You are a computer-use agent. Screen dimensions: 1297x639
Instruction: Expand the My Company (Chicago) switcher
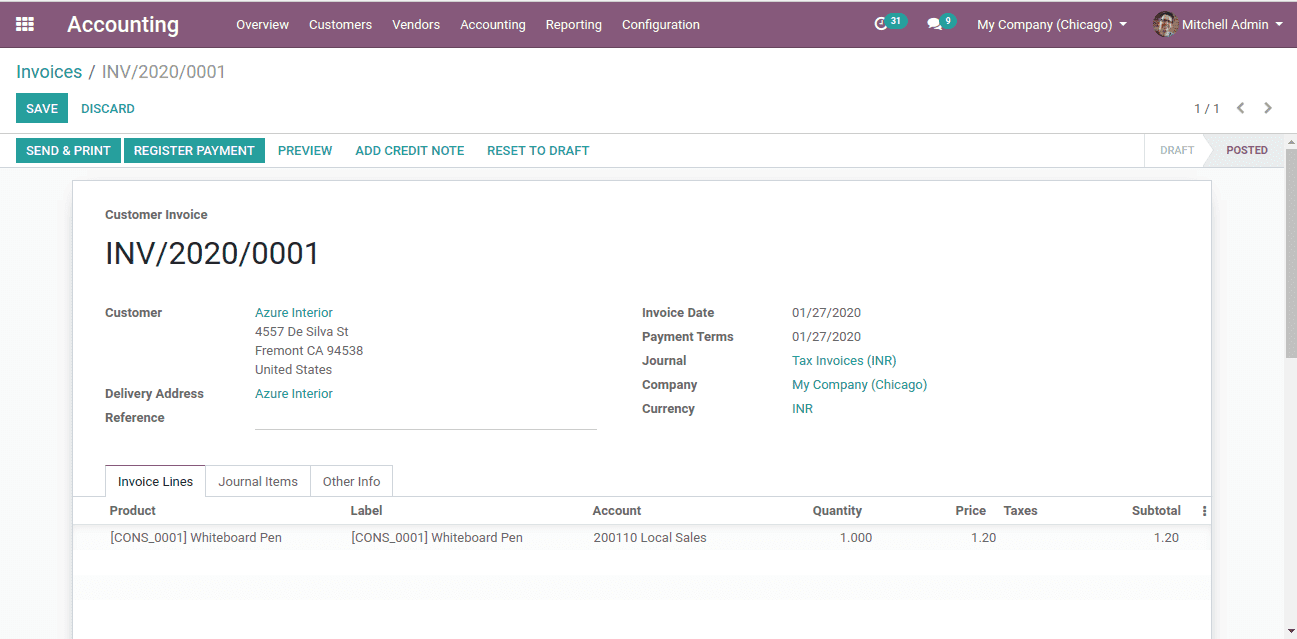click(x=1052, y=24)
